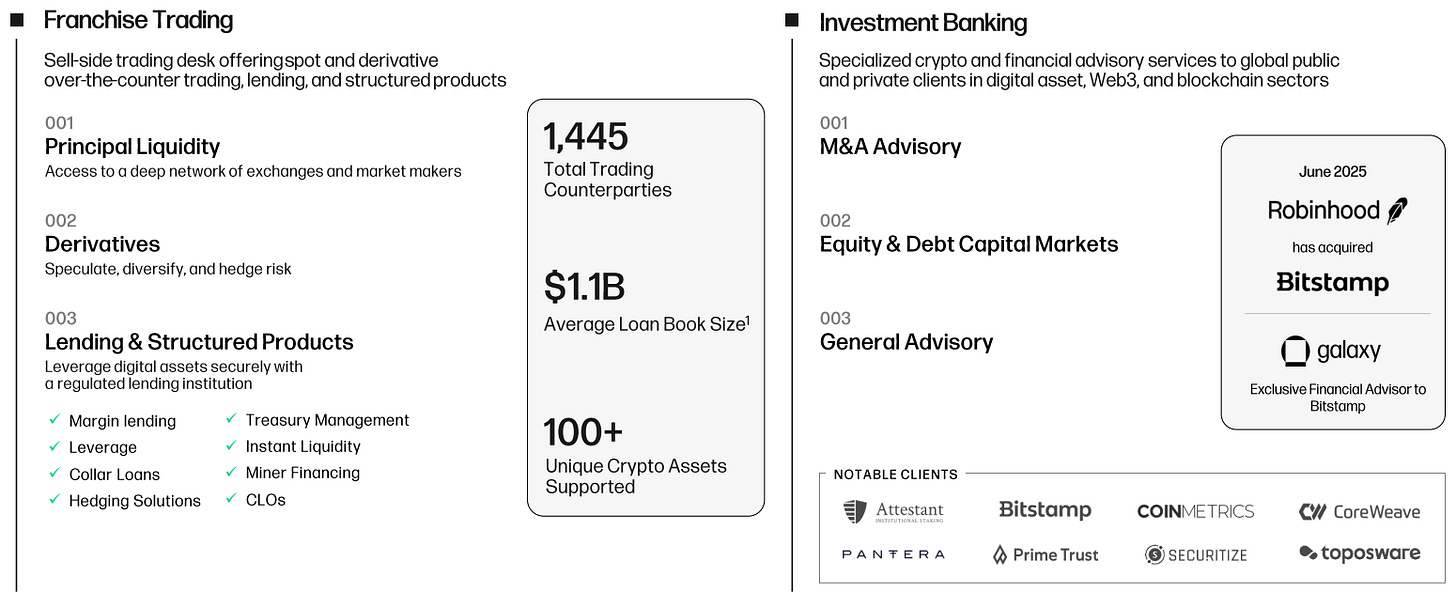Select the Principal Liquidity section heading
Image resolution: width=1456 pixels, height=595 pixels.
tap(132, 147)
